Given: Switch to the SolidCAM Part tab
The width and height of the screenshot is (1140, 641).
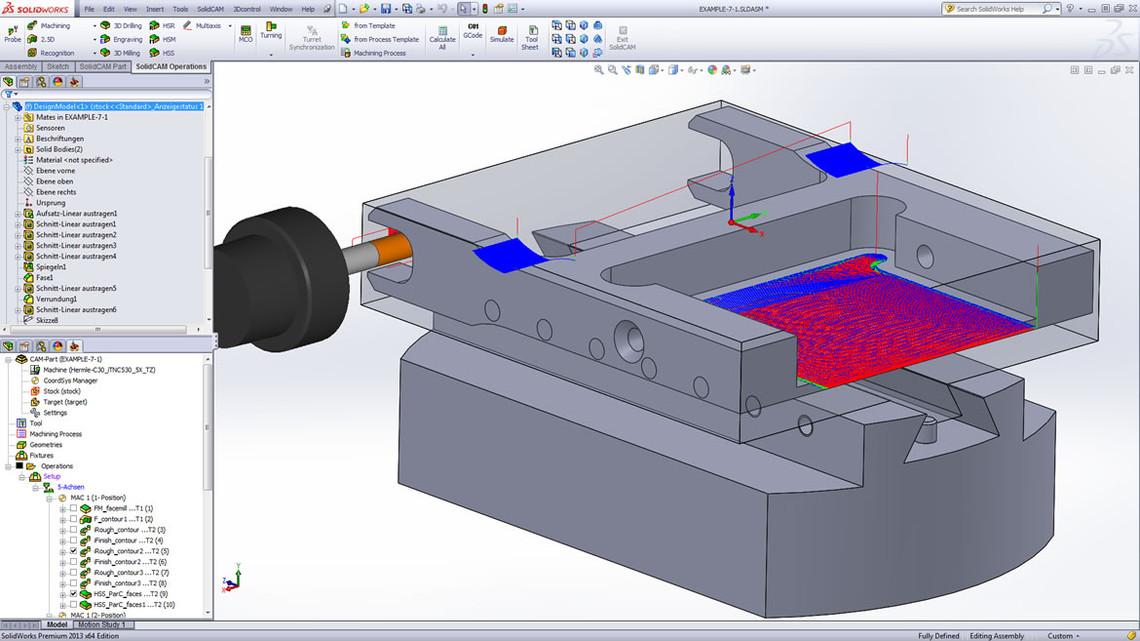Looking at the screenshot, I should click(103, 66).
